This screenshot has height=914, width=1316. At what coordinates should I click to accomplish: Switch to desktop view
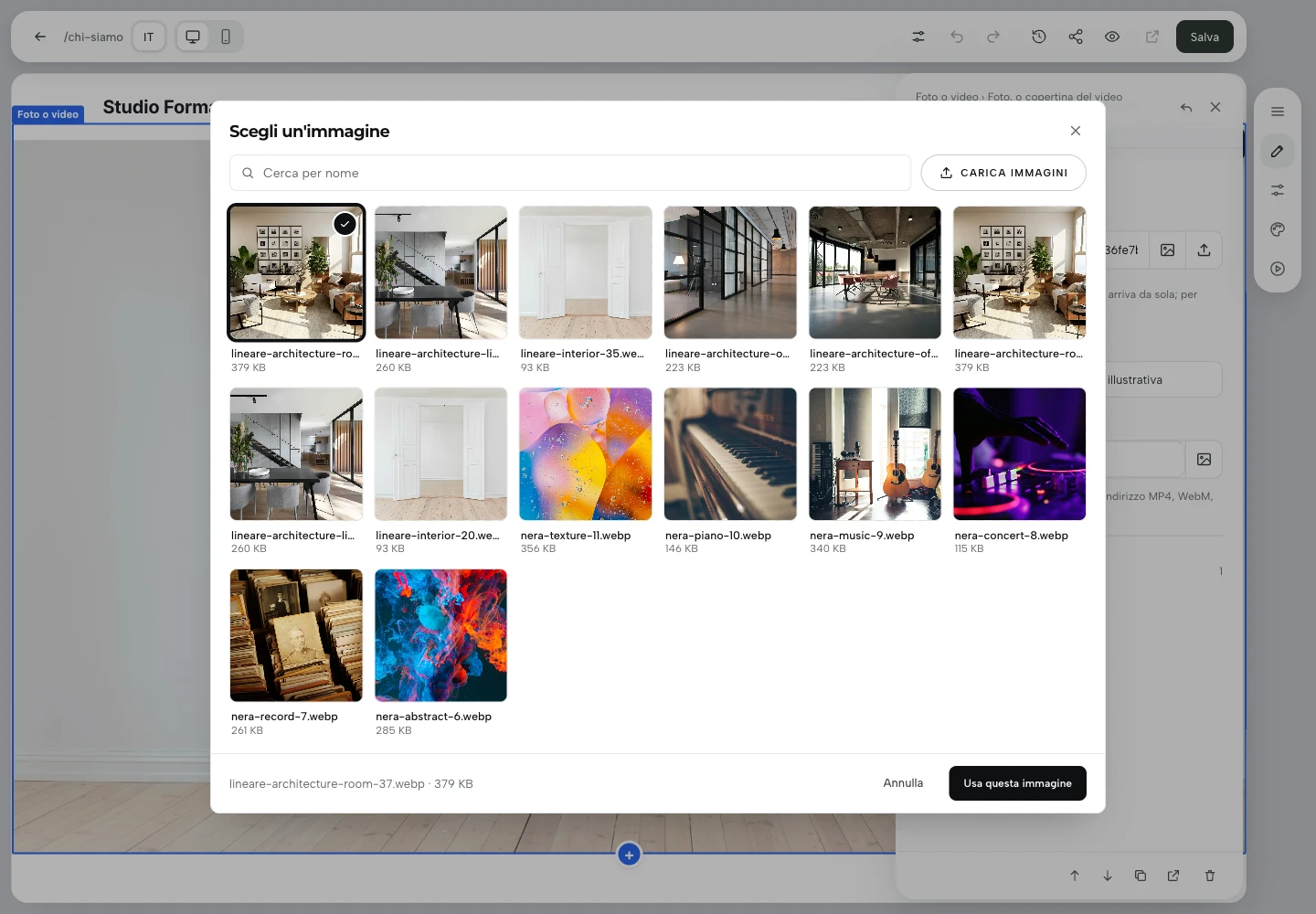(x=193, y=37)
